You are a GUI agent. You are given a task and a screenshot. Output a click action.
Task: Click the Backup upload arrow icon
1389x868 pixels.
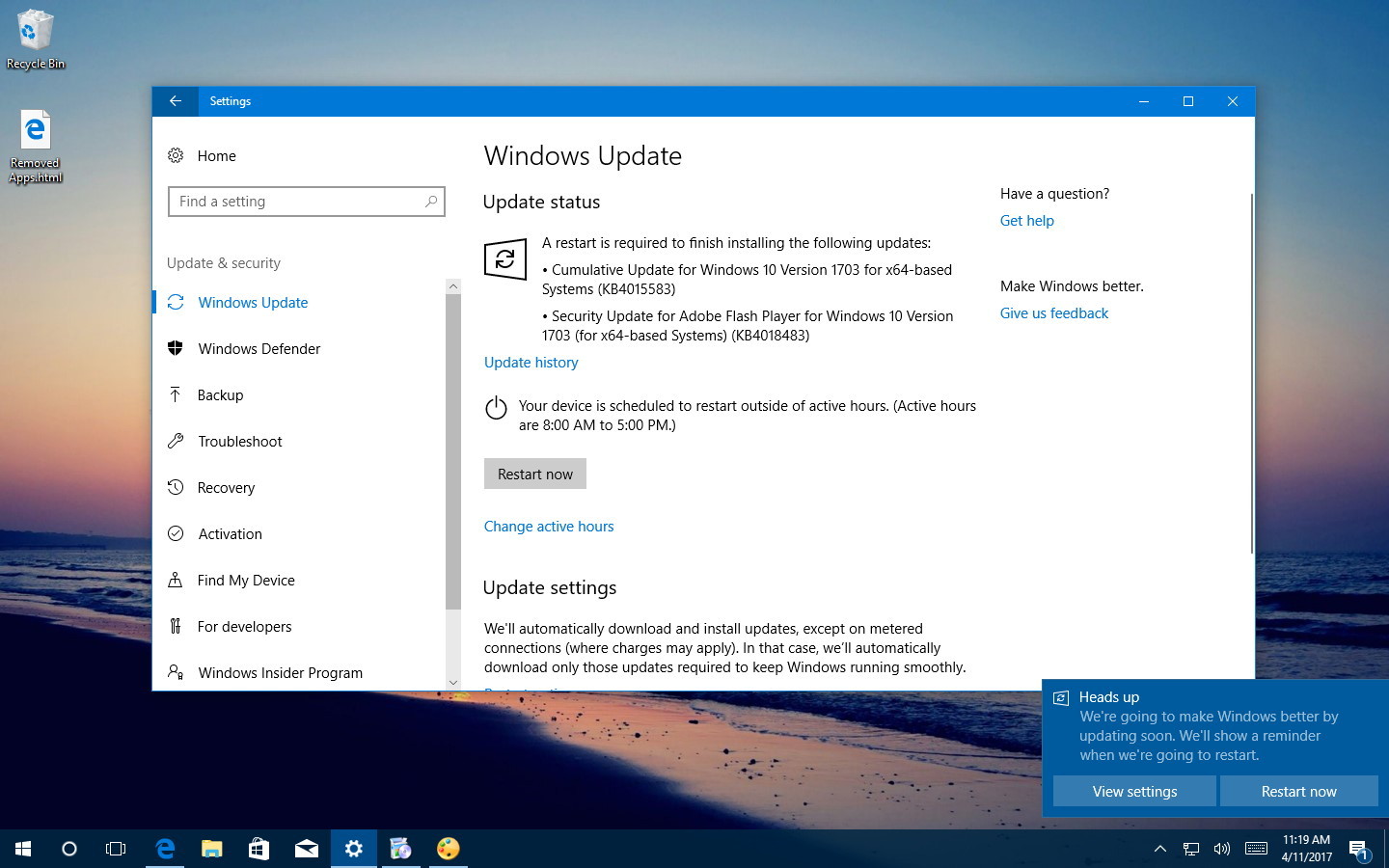click(x=176, y=394)
